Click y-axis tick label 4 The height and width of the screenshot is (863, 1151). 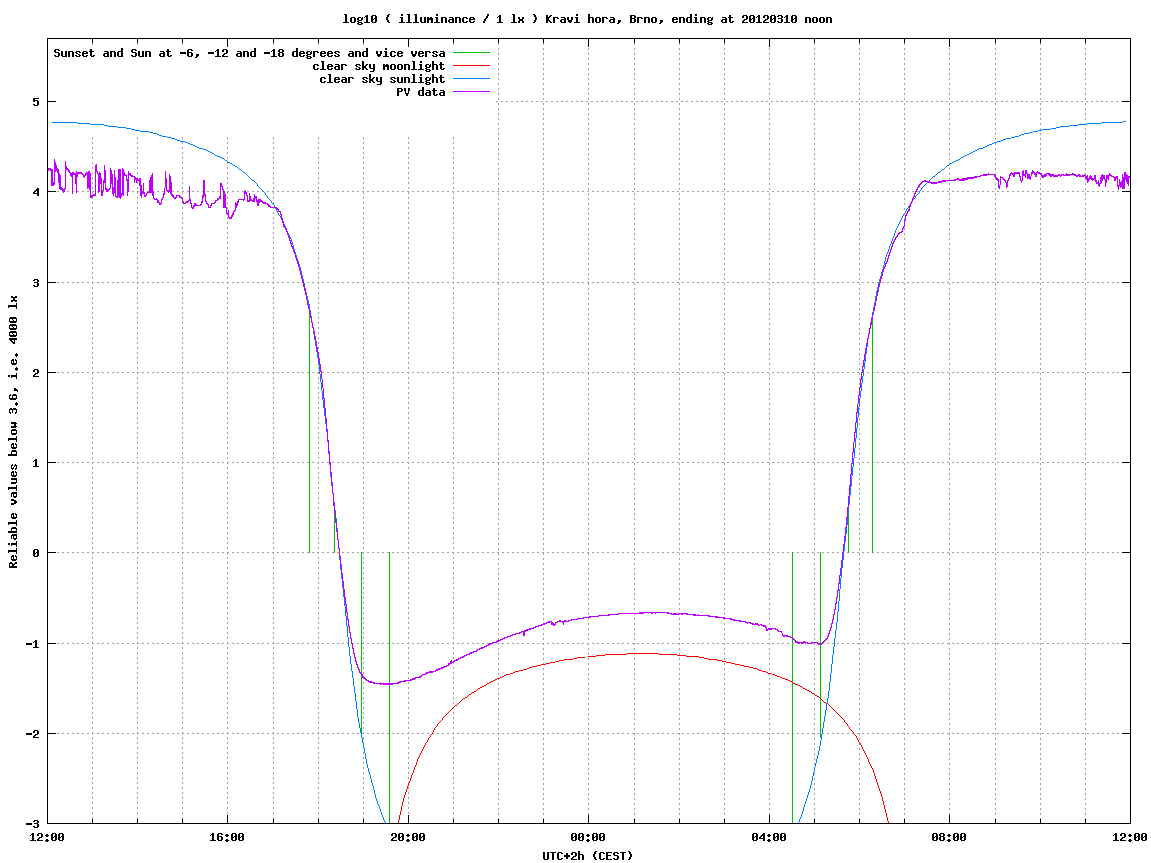click(x=35, y=192)
